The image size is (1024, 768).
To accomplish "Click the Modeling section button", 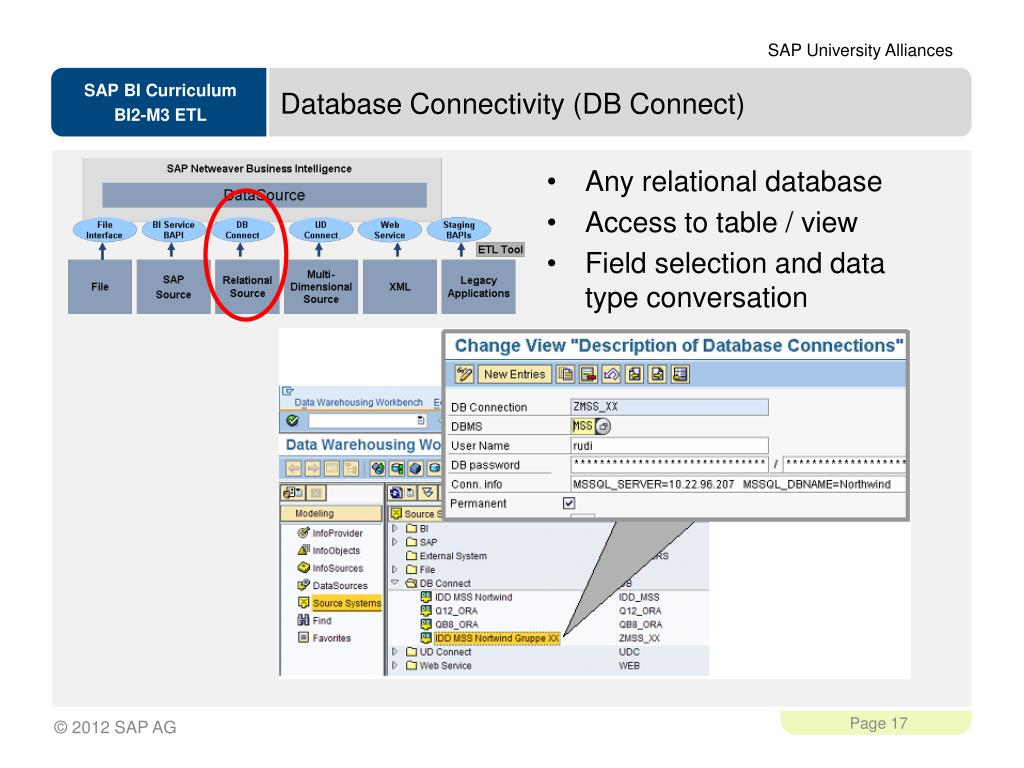I will (331, 513).
